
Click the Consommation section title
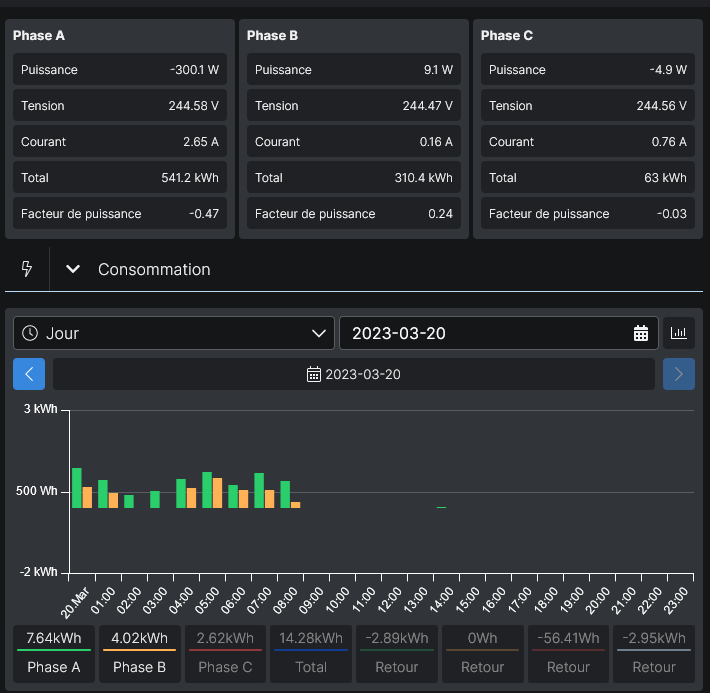(154, 270)
